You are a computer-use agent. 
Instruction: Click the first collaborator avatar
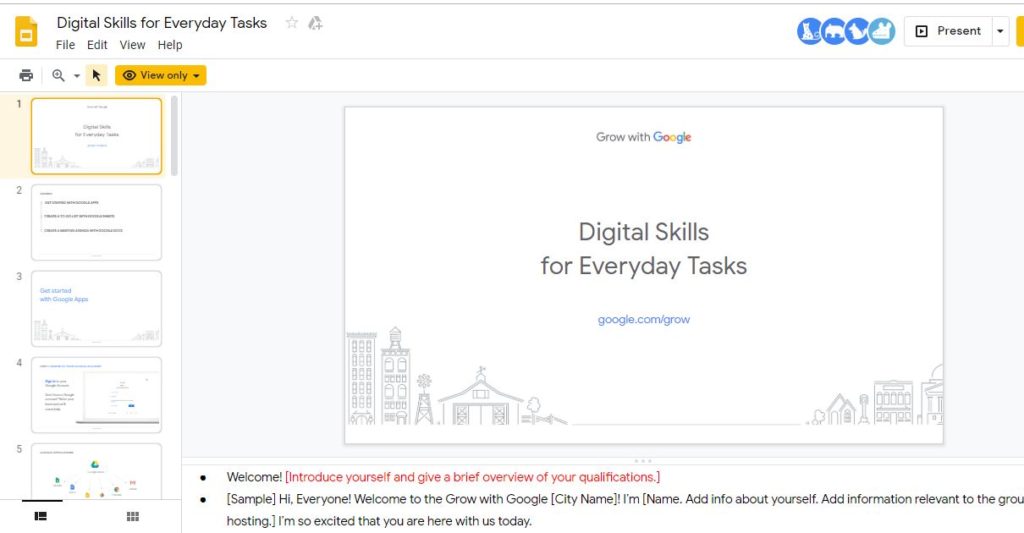tap(809, 31)
